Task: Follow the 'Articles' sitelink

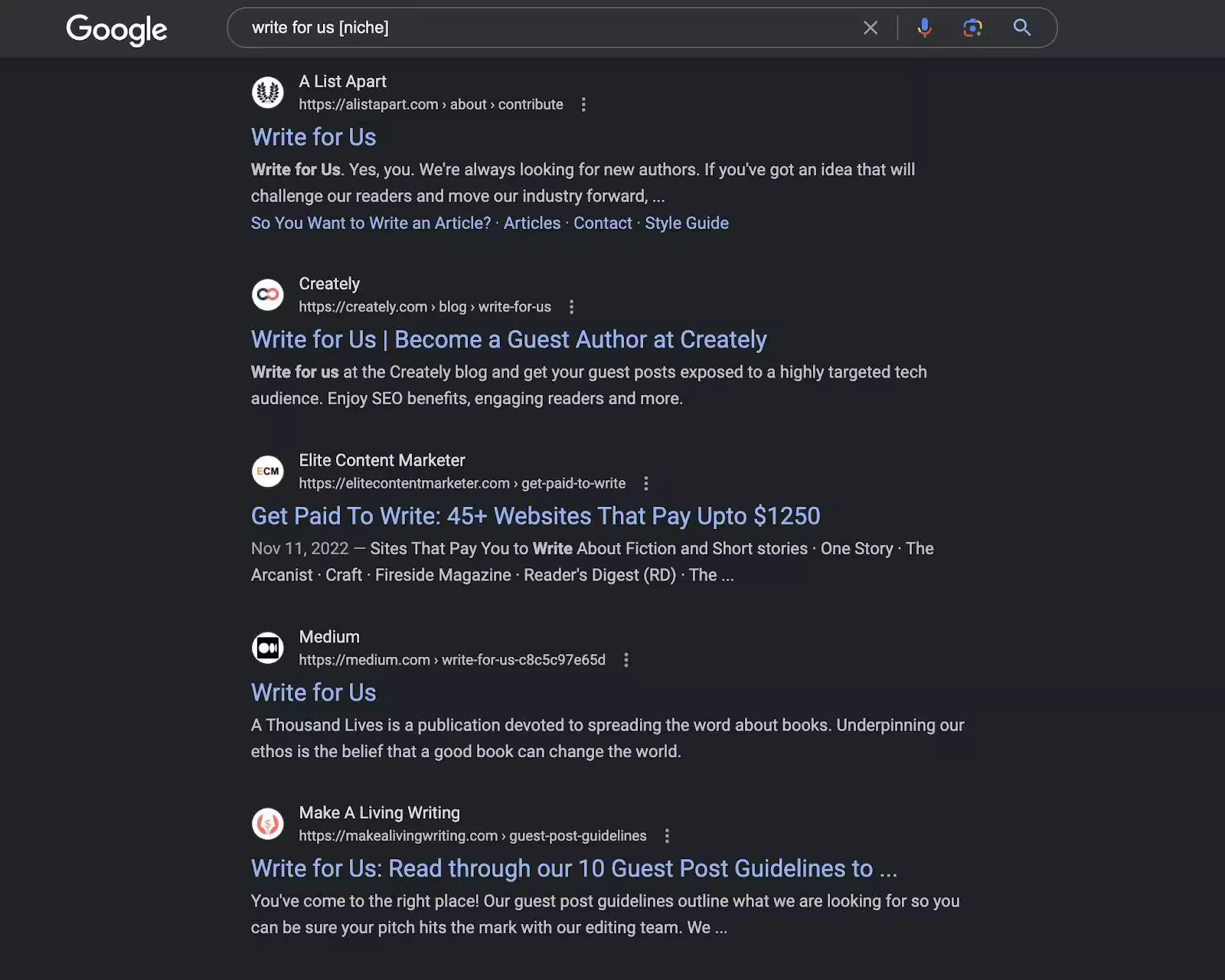Action: pos(532,223)
